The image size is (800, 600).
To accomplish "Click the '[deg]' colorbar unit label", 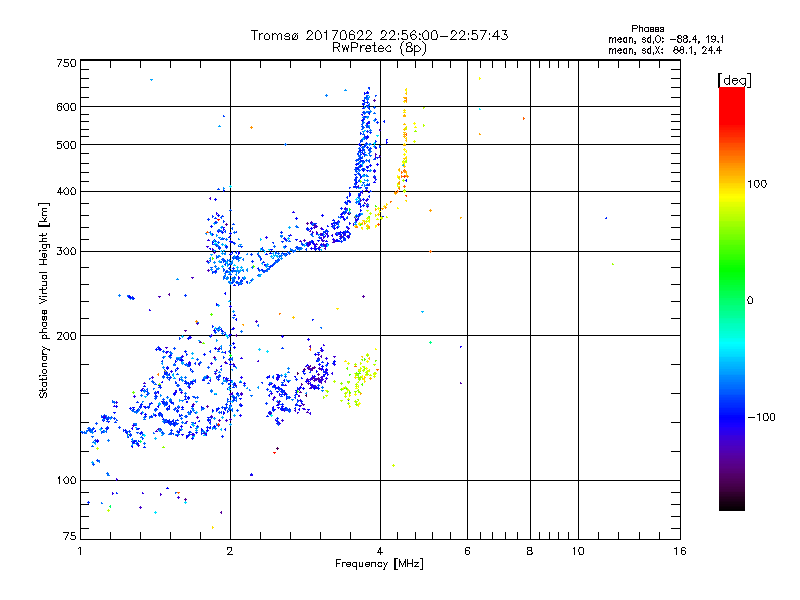I will click(x=734, y=80).
